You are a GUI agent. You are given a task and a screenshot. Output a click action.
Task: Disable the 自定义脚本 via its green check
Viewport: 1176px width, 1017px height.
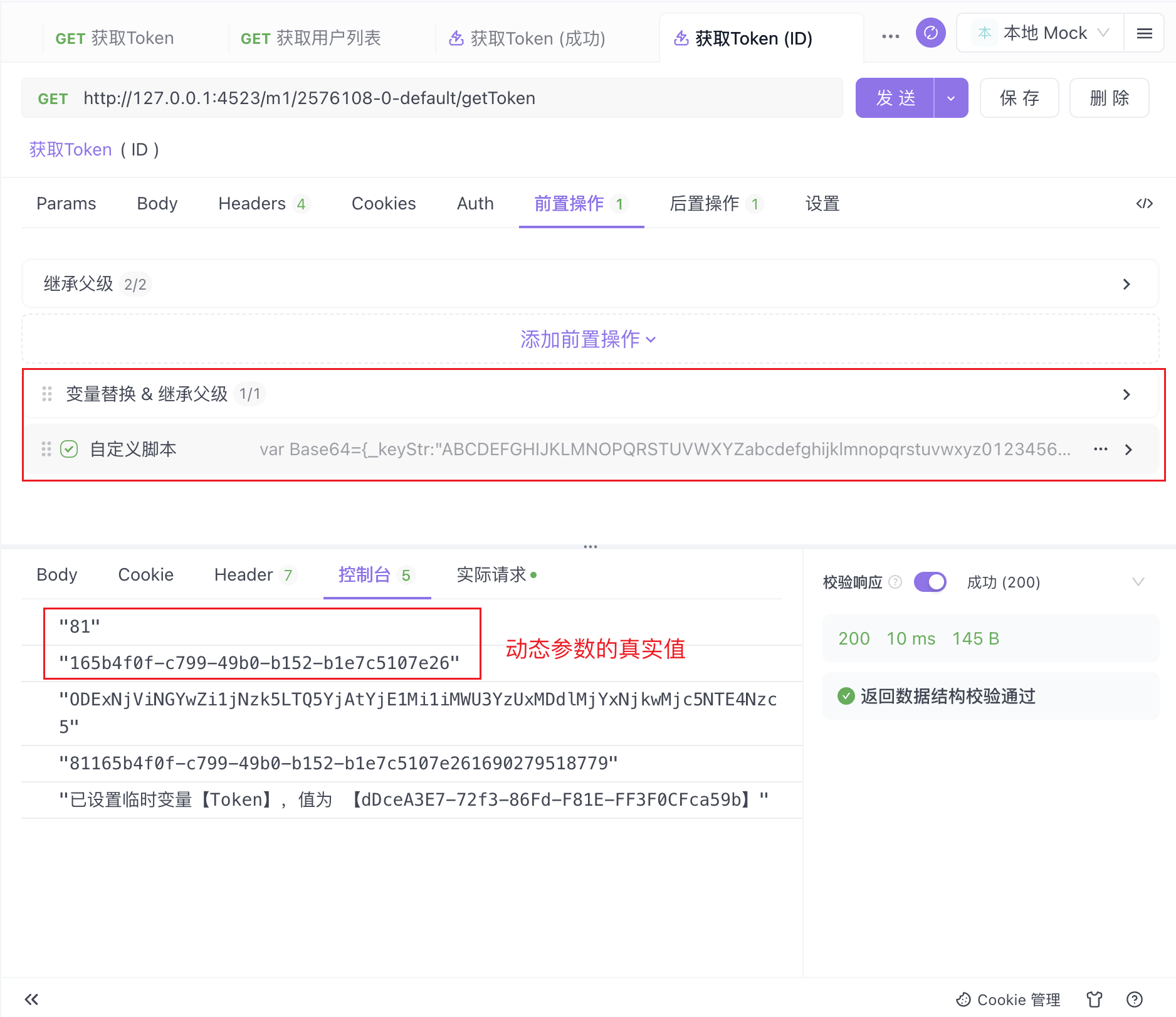pos(69,450)
